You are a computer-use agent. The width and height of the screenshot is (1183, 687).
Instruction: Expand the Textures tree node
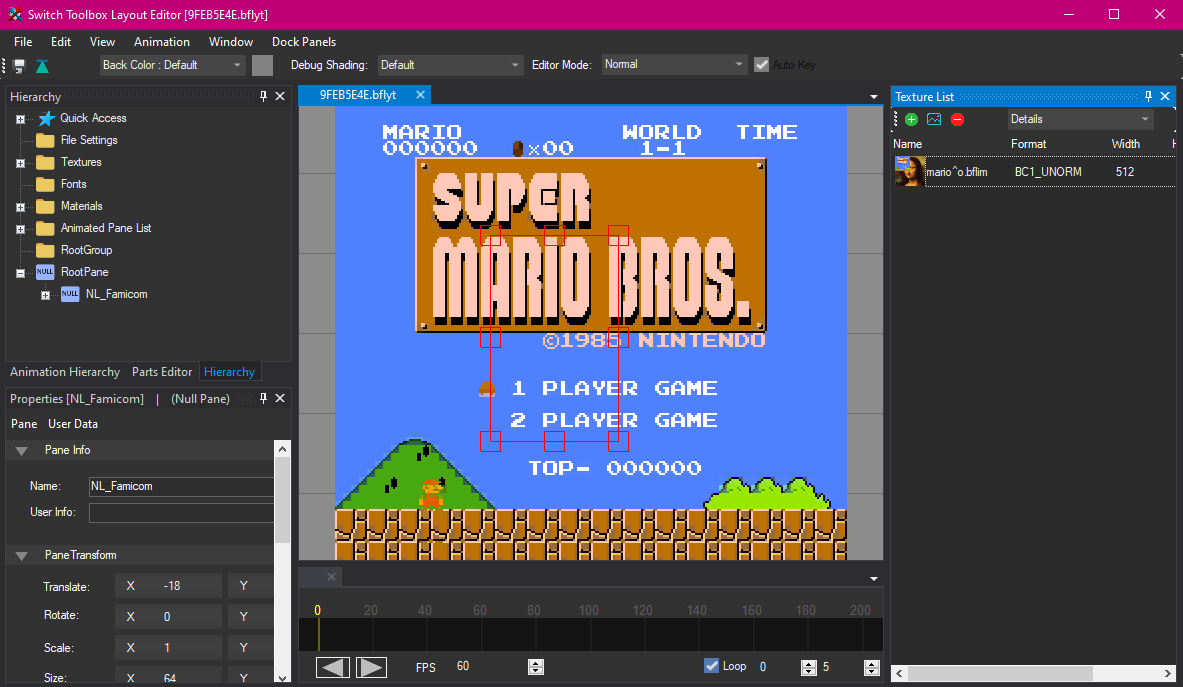20,163
